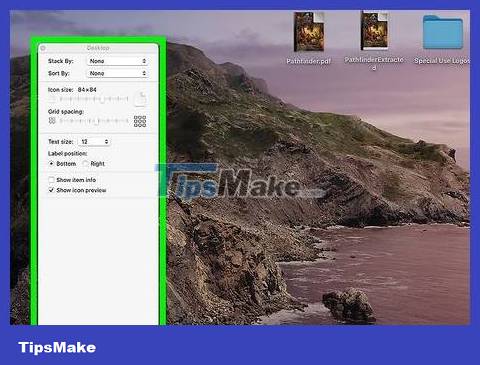The height and width of the screenshot is (365, 480).
Task: Click the Label position text
Action: pos(68,153)
